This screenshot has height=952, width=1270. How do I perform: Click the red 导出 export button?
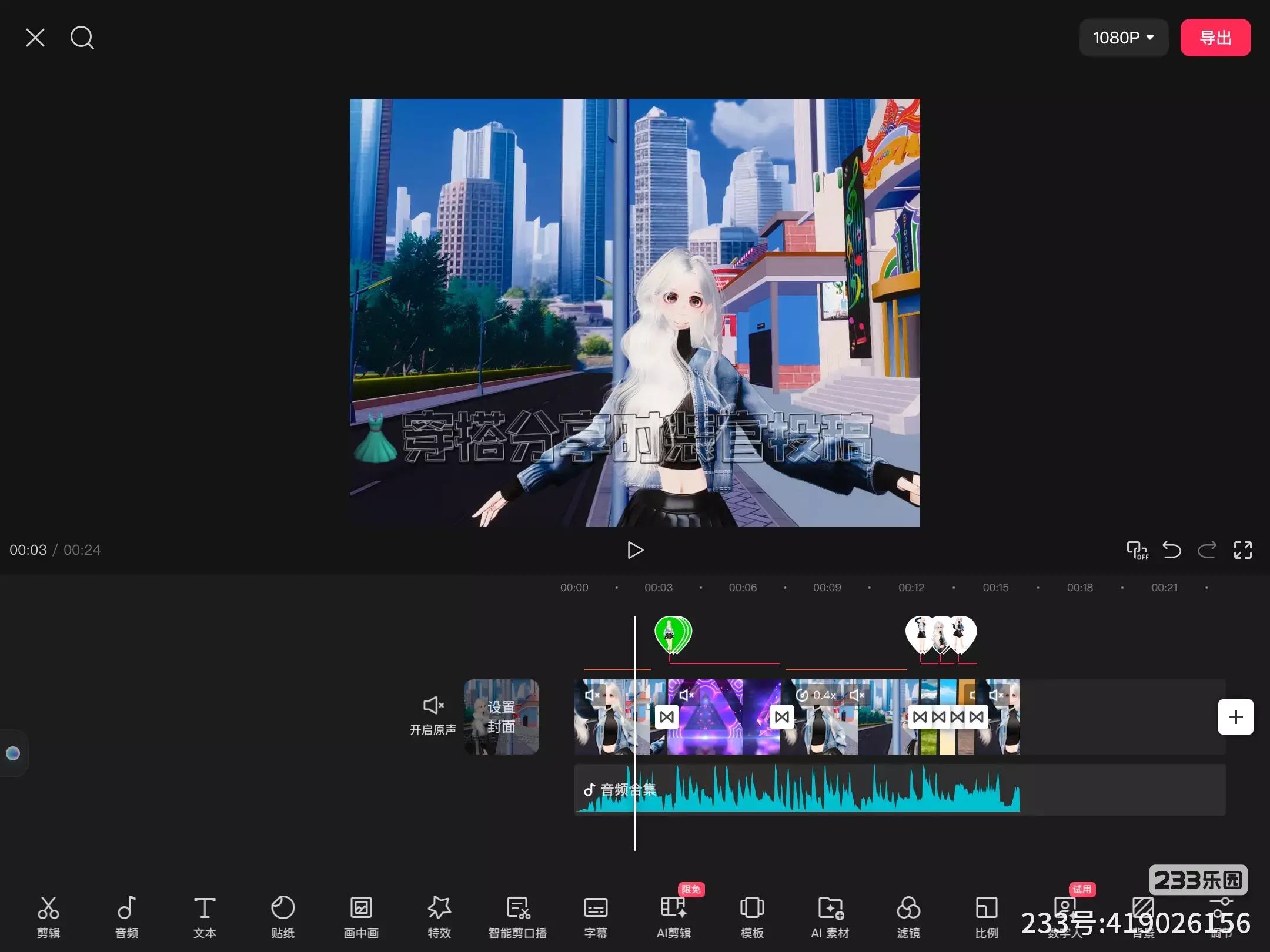(1215, 38)
